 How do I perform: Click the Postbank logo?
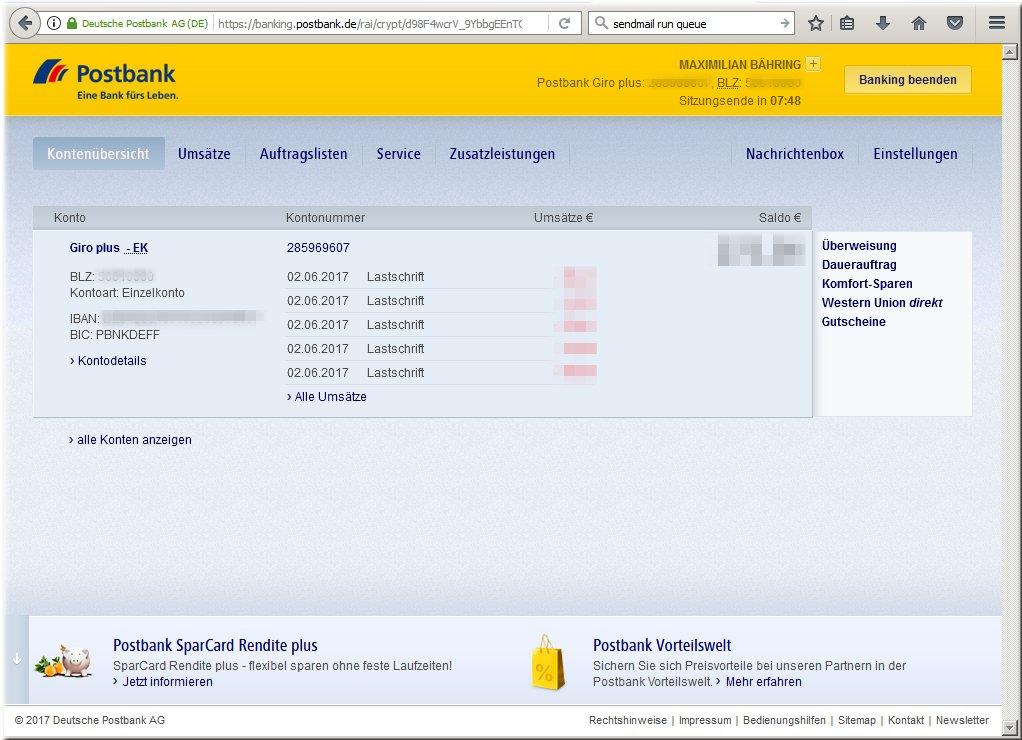106,80
